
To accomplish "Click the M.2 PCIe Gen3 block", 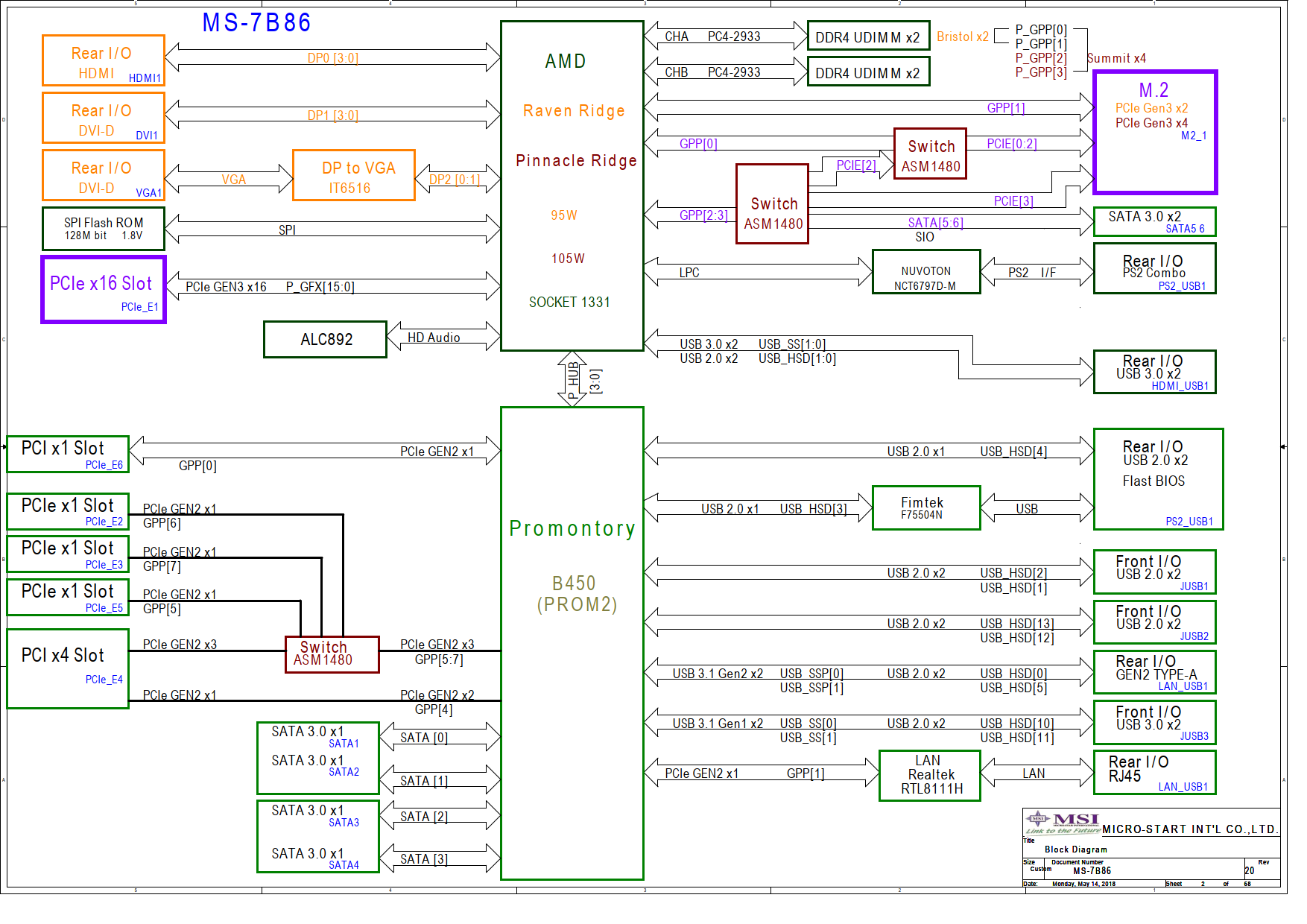I will [1154, 132].
